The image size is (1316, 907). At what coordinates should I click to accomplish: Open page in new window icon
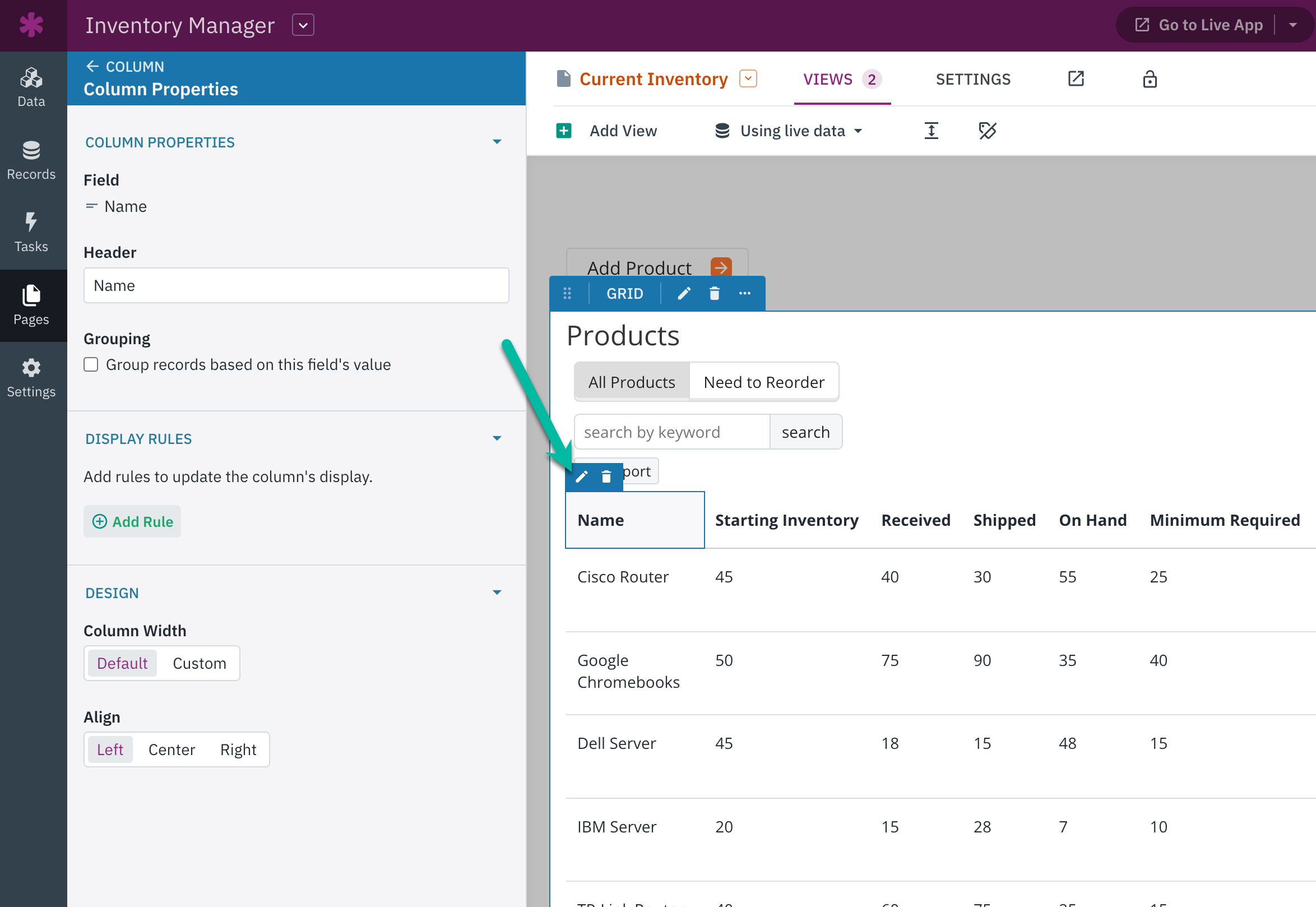[x=1076, y=79]
